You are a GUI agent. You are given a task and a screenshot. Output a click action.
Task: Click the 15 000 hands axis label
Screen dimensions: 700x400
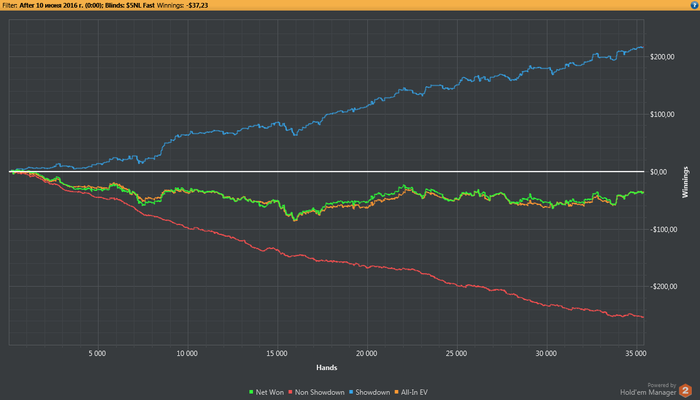tap(277, 354)
